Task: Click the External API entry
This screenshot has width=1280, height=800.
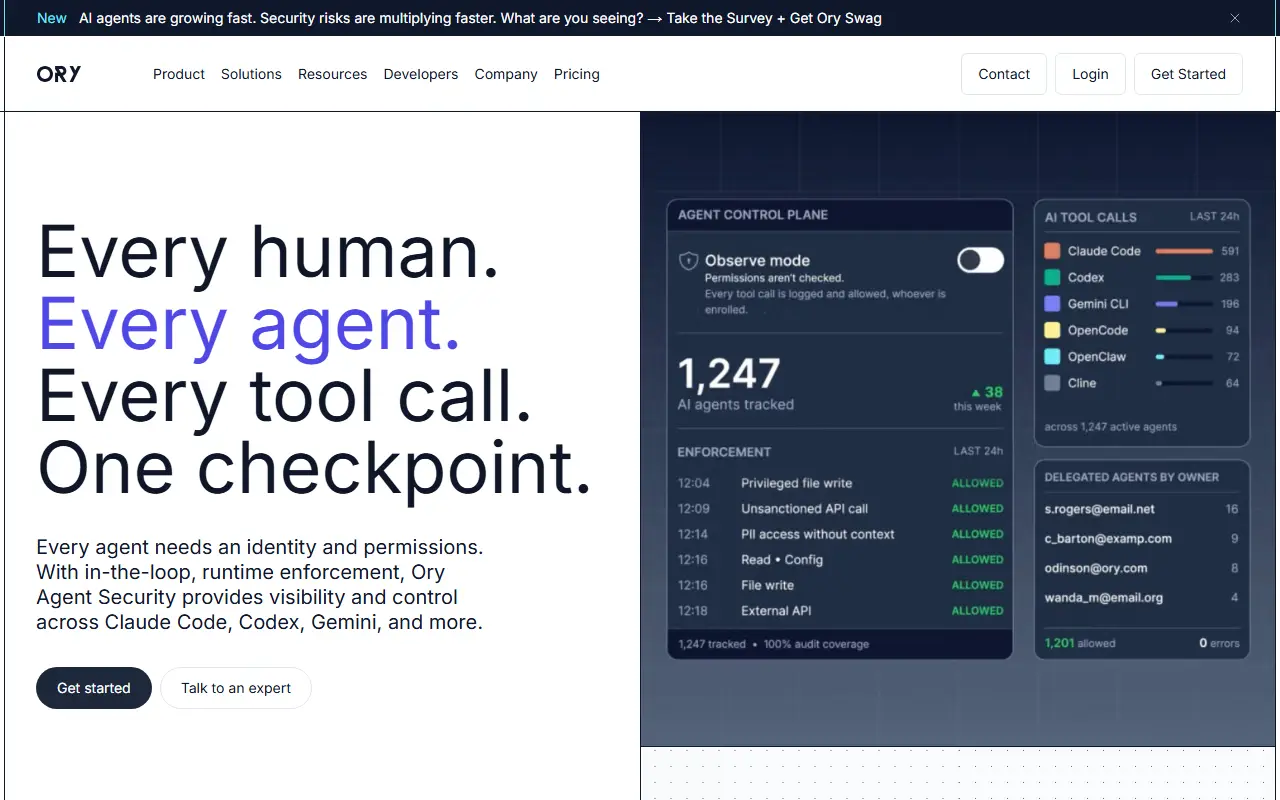Action: coord(776,611)
